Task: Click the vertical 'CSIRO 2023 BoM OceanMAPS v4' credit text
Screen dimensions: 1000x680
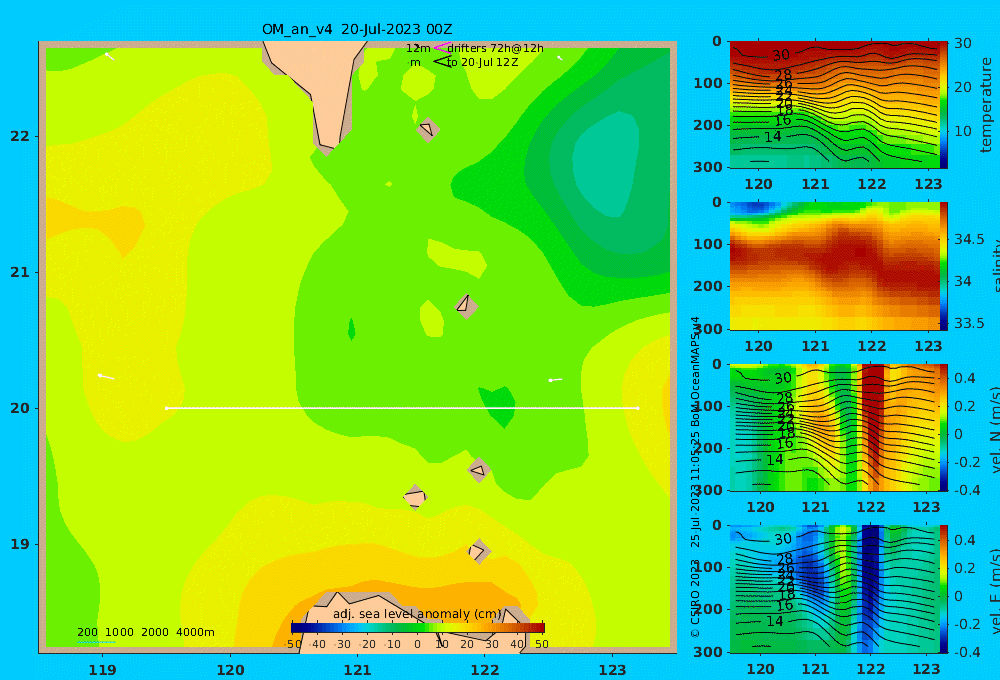Action: click(x=695, y=477)
